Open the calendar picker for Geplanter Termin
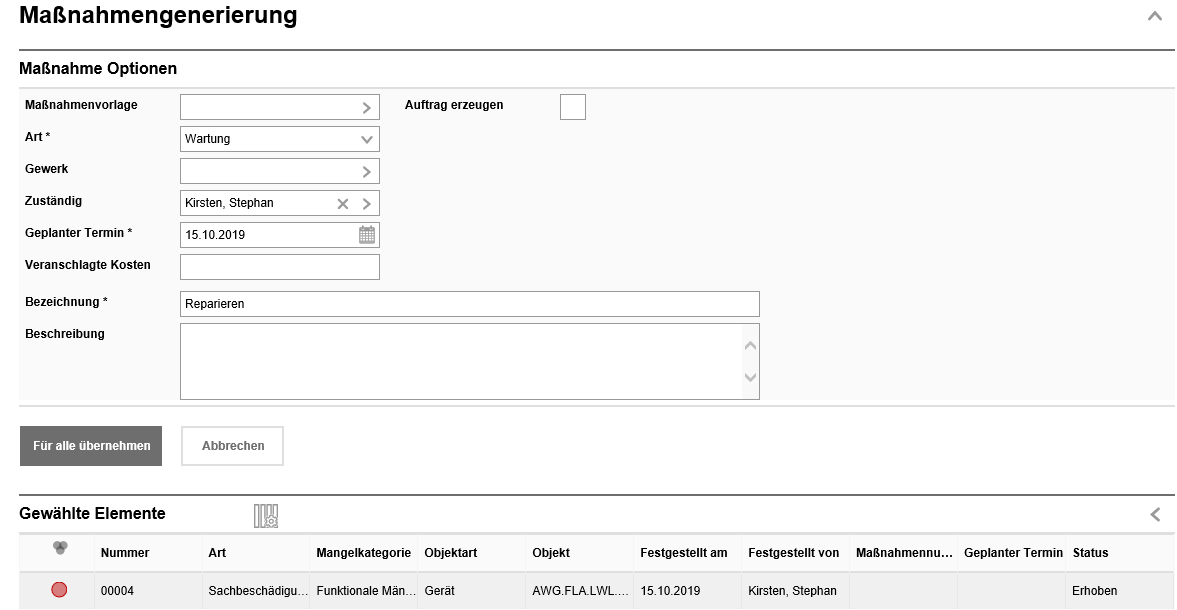Viewport: 1177px width, 610px height. pyautogui.click(x=367, y=235)
